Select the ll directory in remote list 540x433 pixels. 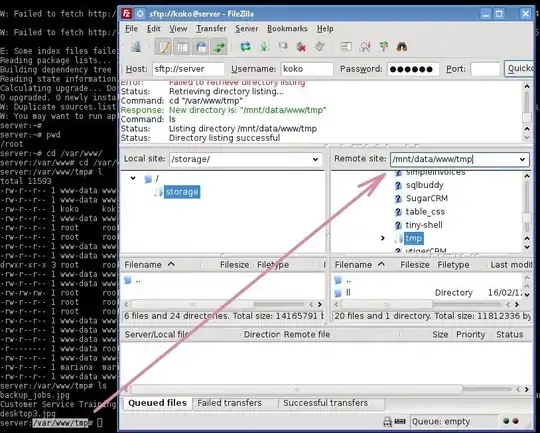348,293
